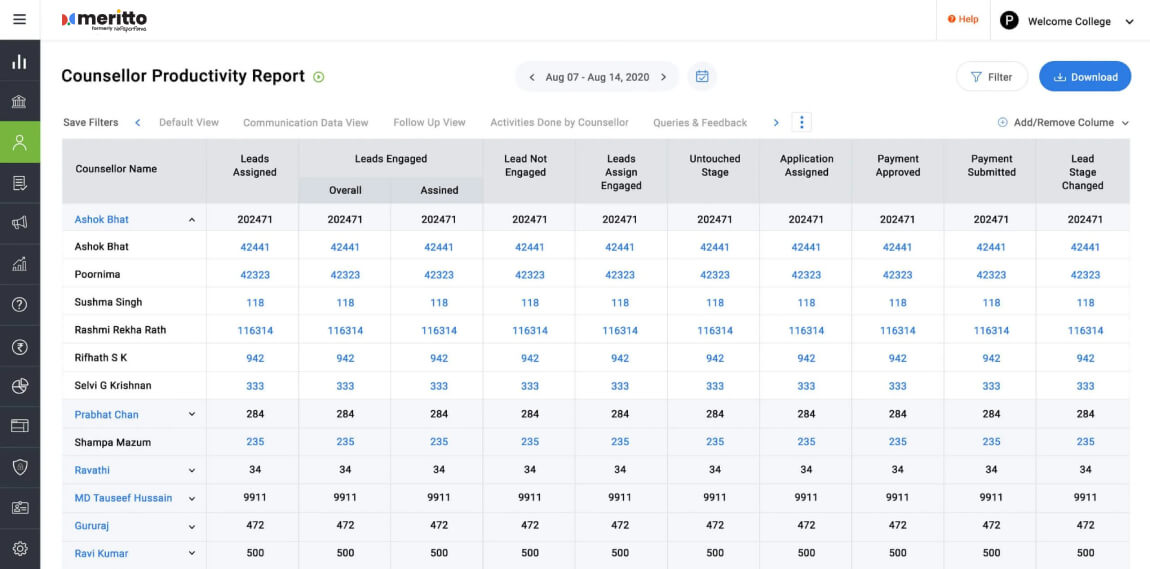Image resolution: width=1150 pixels, height=569 pixels.
Task: Open the Help link
Action: [963, 20]
